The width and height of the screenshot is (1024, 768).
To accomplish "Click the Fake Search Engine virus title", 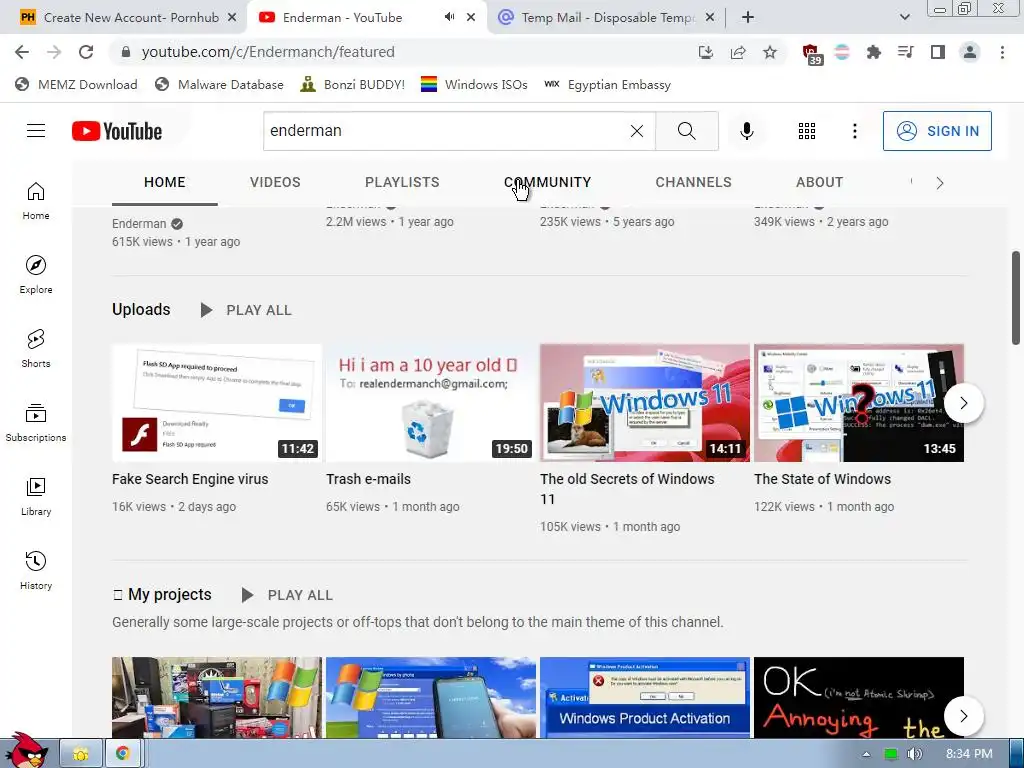I will [190, 479].
